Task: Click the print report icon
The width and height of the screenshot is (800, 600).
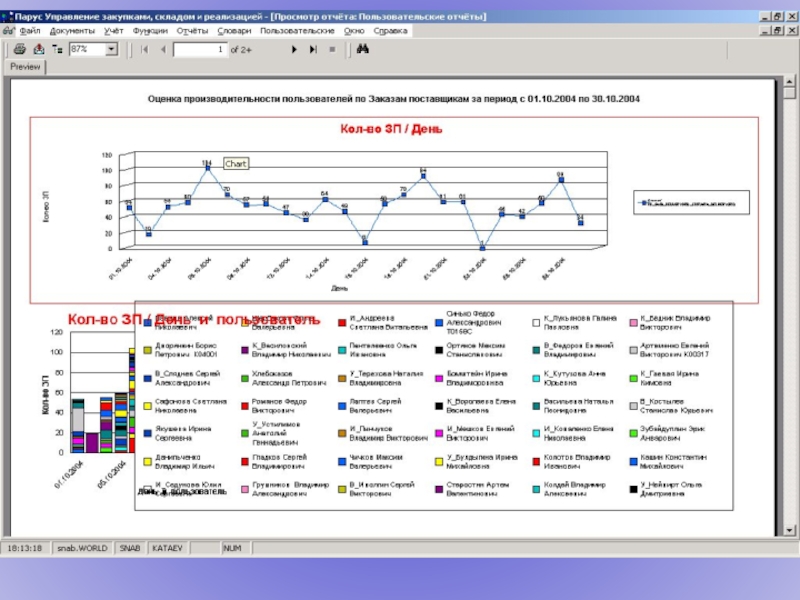Action: 20,48
